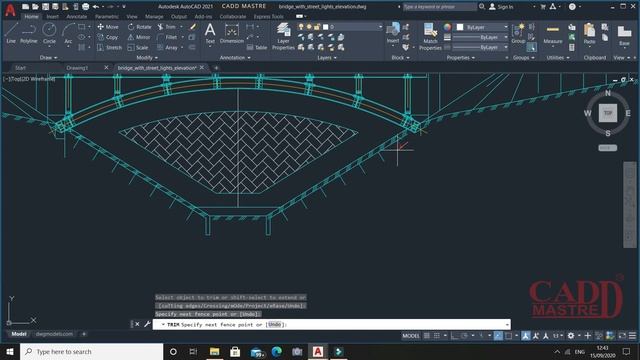The width and height of the screenshot is (640, 360).
Task: Activate the Stretch command
Action: point(109,48)
